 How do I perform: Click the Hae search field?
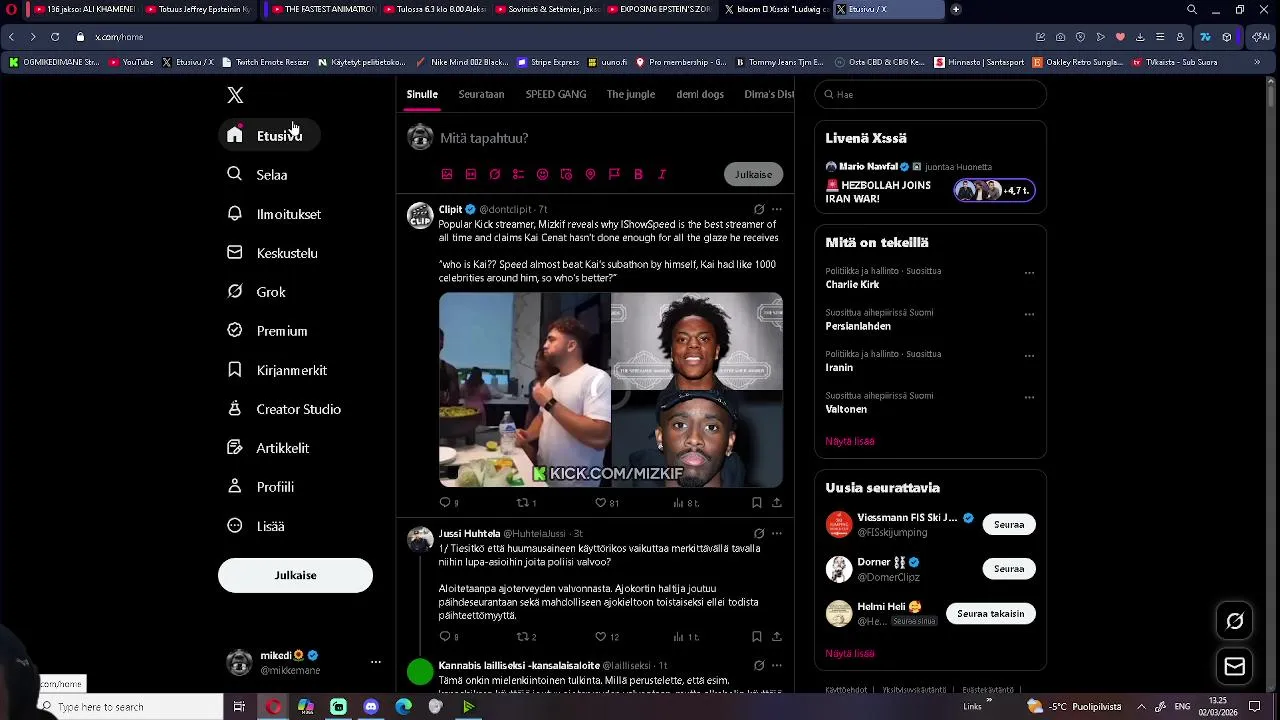[930, 95]
